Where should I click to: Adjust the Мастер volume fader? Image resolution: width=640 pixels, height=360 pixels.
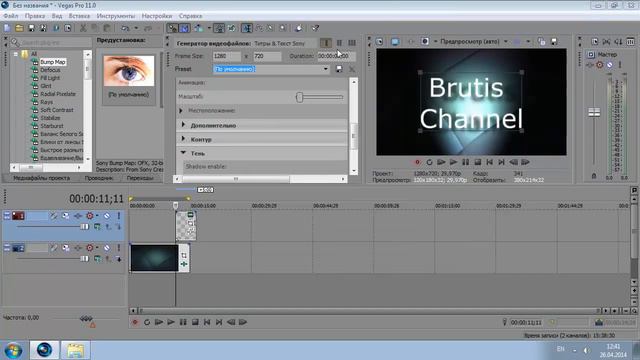point(594,112)
